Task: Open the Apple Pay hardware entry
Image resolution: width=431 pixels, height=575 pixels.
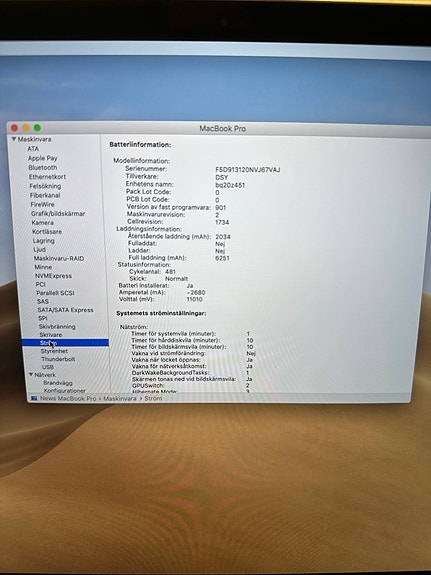Action: 43,158
